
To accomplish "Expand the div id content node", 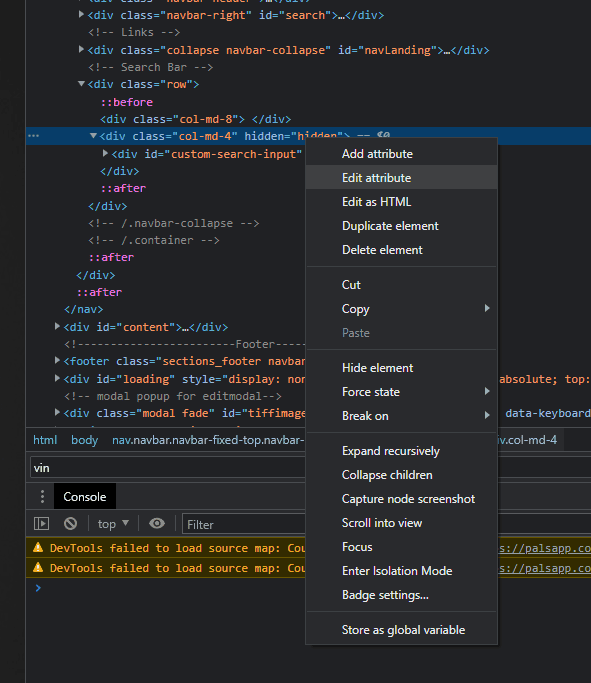I will tap(57, 326).
